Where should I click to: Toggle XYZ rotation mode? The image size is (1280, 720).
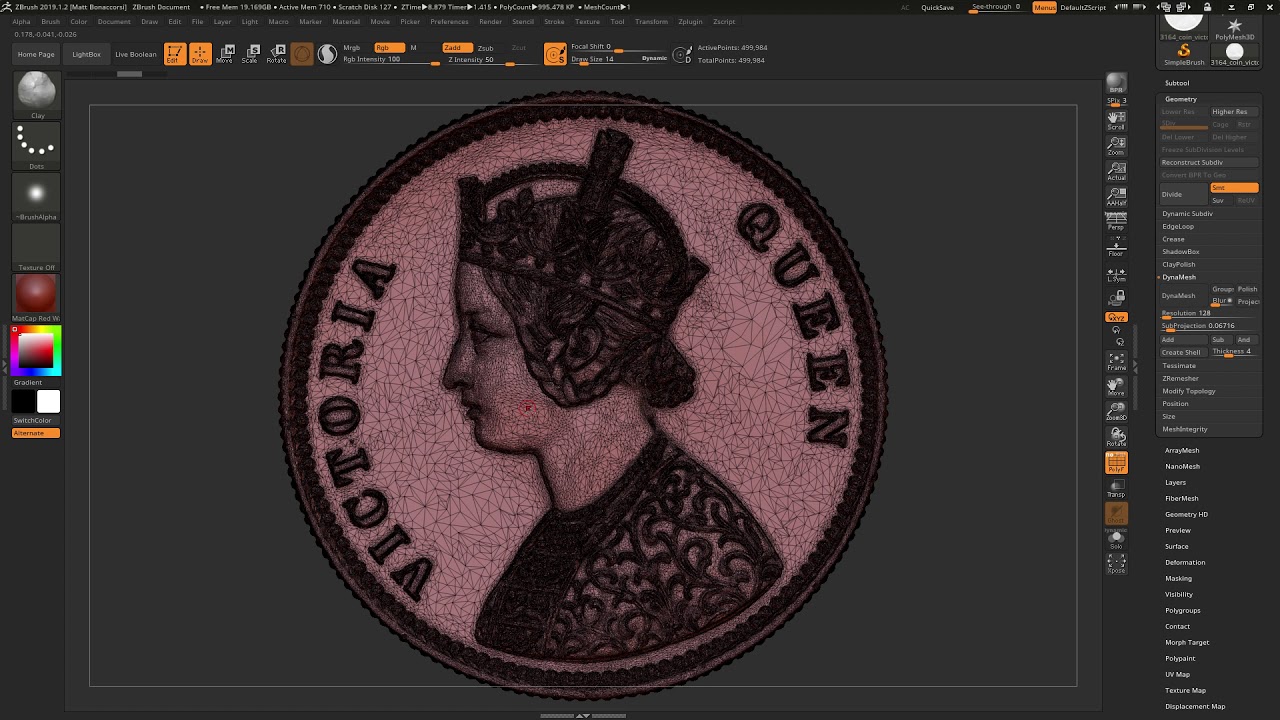[1116, 317]
